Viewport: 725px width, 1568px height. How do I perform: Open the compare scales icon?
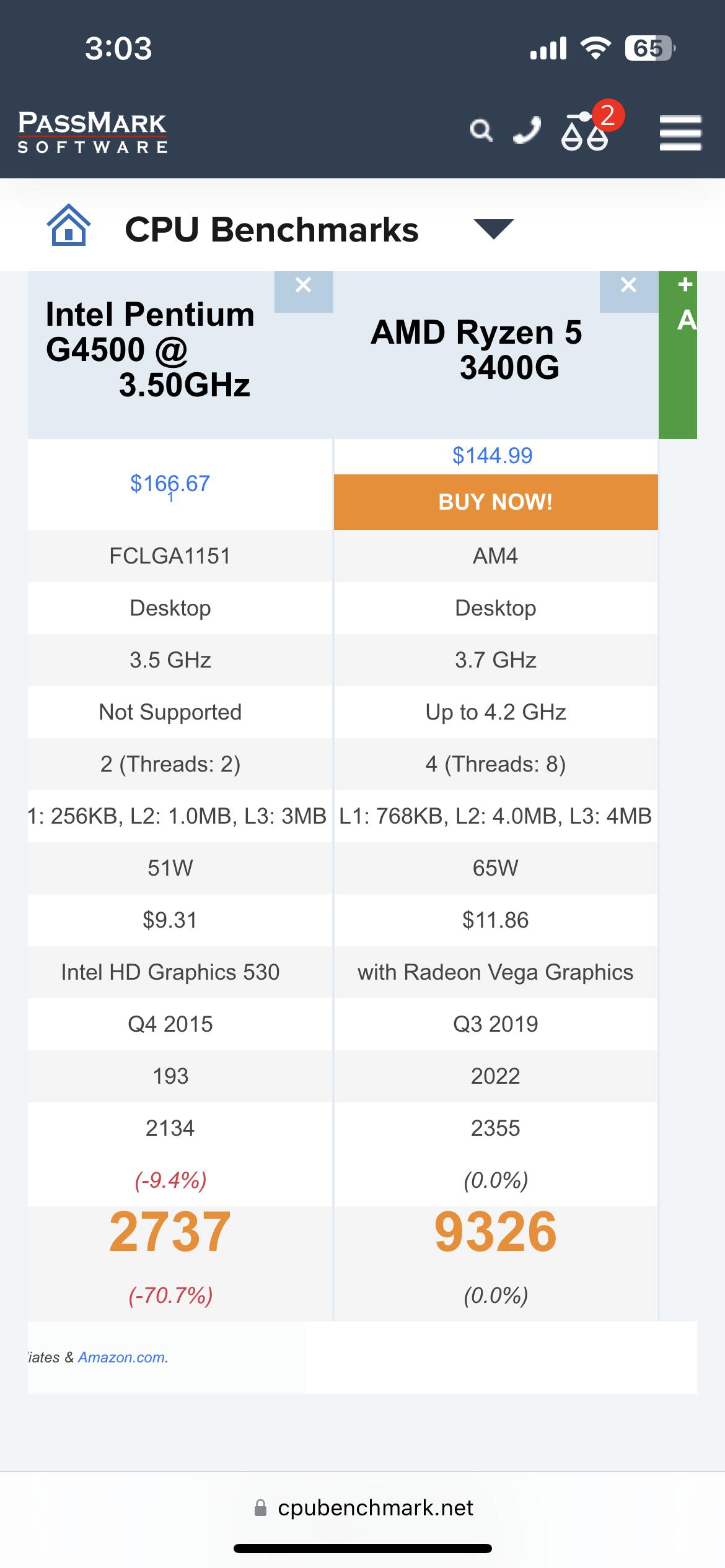click(x=585, y=132)
